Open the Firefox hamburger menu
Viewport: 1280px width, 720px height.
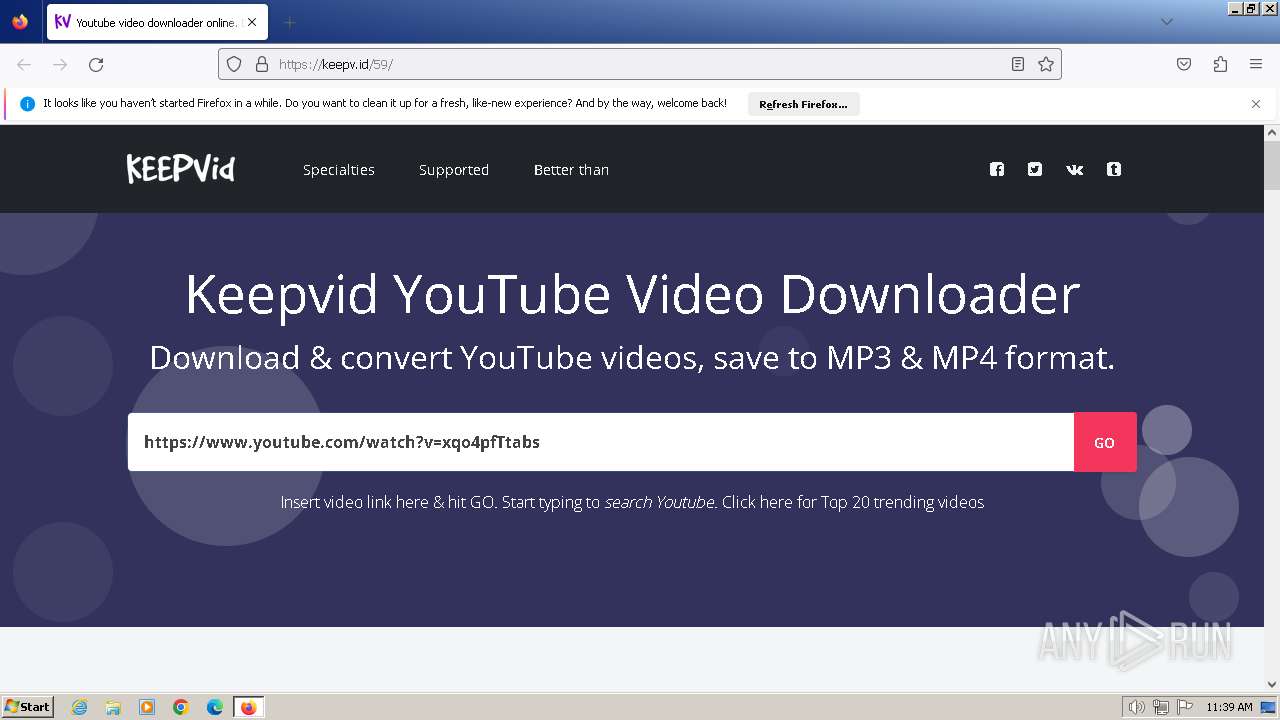pyautogui.click(x=1256, y=64)
